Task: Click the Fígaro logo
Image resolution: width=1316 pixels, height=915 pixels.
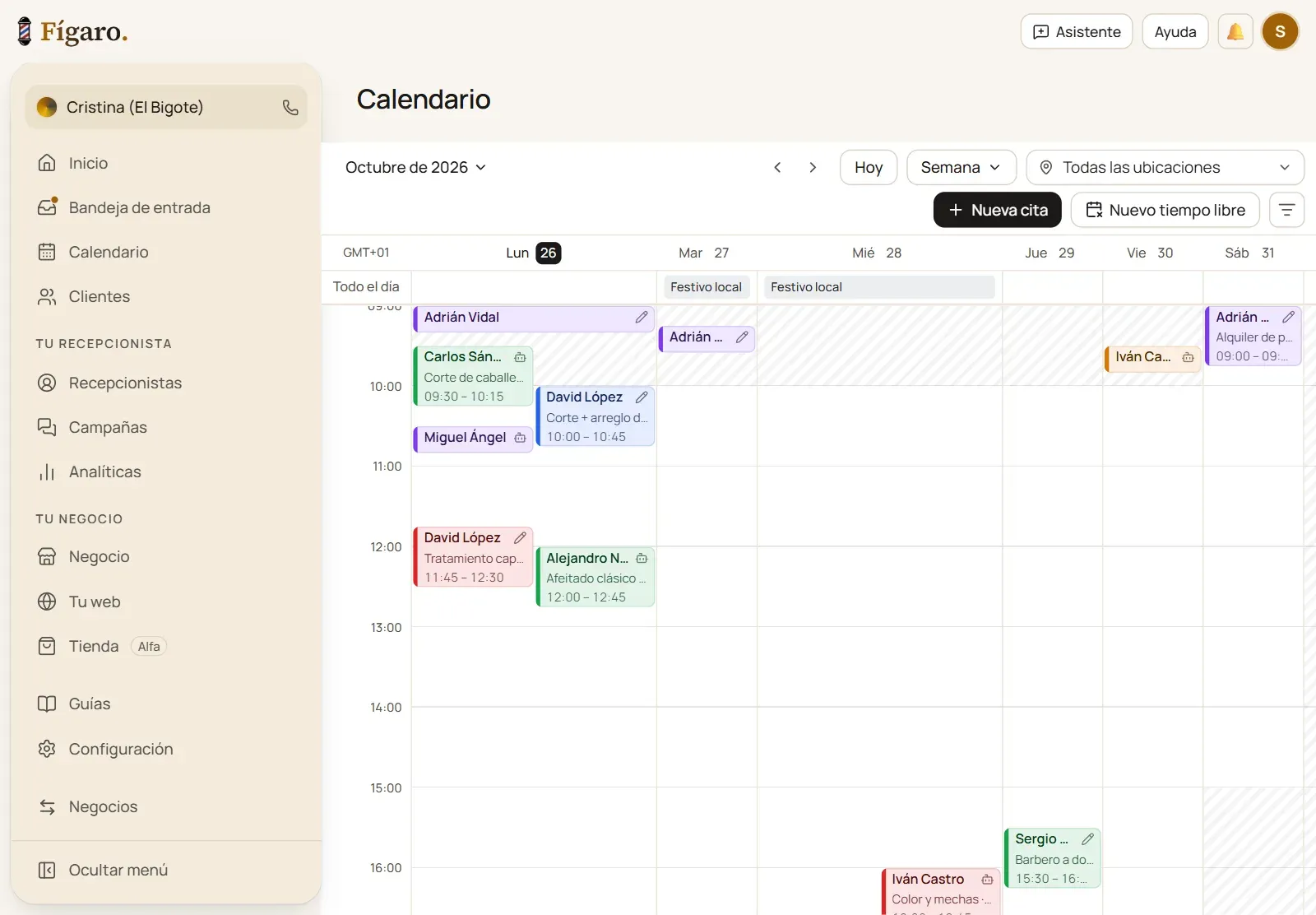Action: [72, 32]
